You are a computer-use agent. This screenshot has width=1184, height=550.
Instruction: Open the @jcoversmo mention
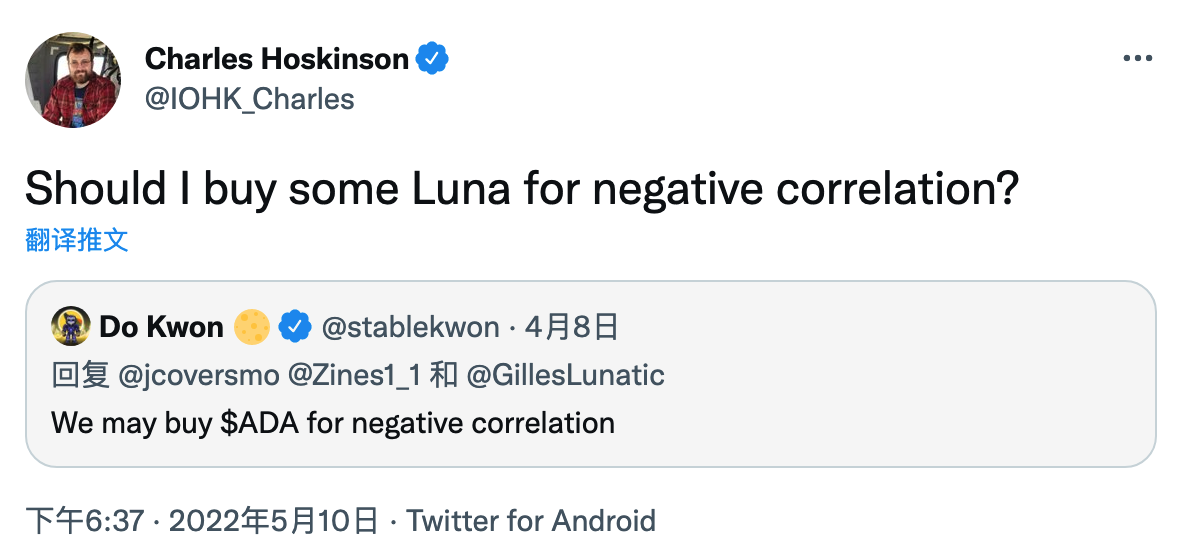click(x=199, y=375)
